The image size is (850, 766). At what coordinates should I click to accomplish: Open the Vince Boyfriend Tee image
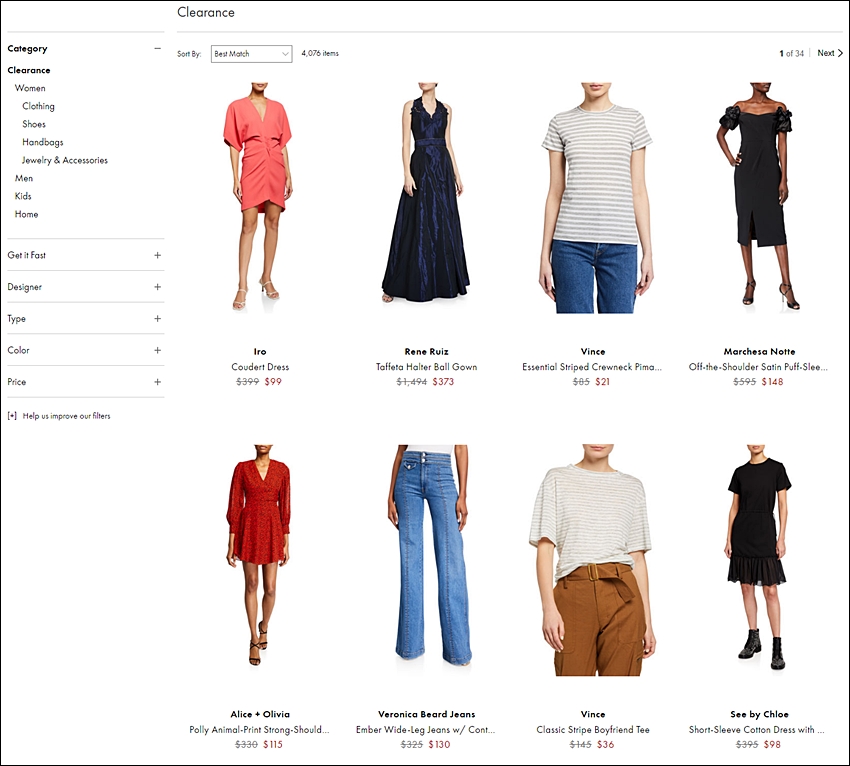tap(591, 561)
